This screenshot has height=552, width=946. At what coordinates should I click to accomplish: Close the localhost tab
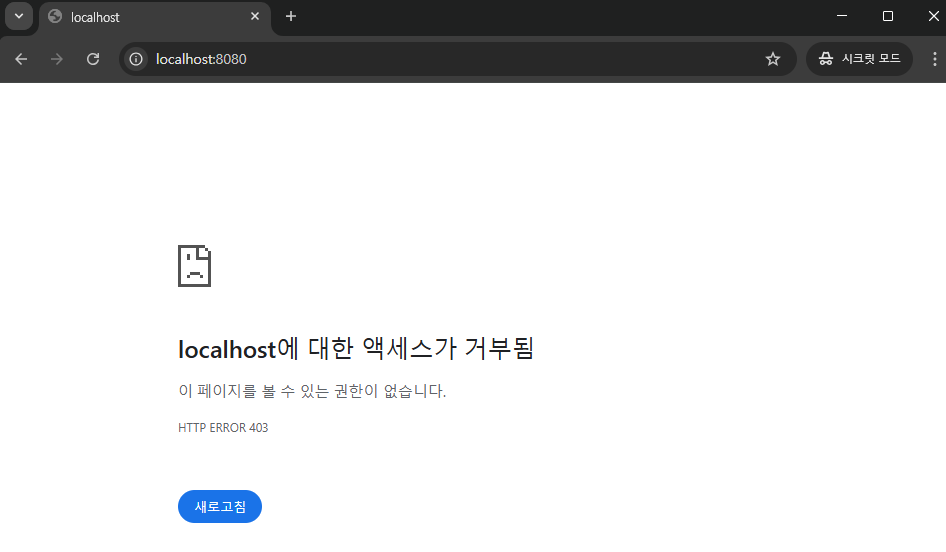coord(255,17)
